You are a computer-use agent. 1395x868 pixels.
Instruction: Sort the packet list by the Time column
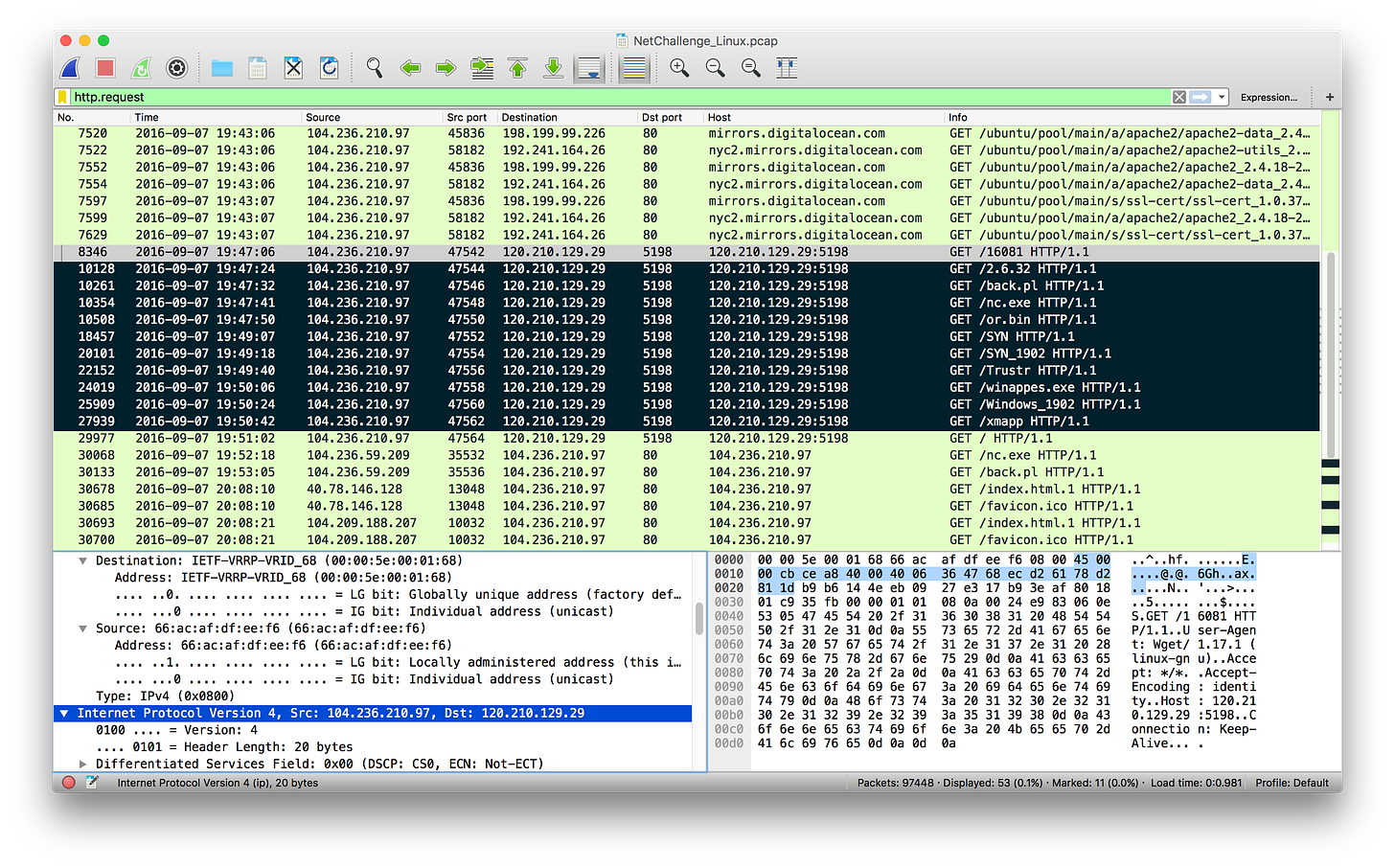pyautogui.click(x=217, y=117)
